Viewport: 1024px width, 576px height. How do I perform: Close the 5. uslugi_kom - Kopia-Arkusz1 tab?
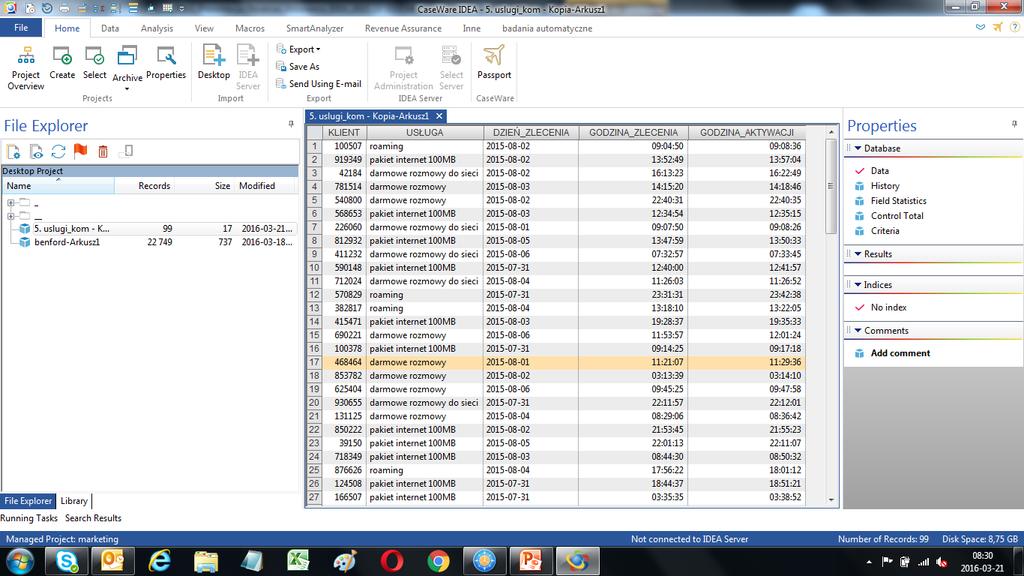(x=440, y=116)
